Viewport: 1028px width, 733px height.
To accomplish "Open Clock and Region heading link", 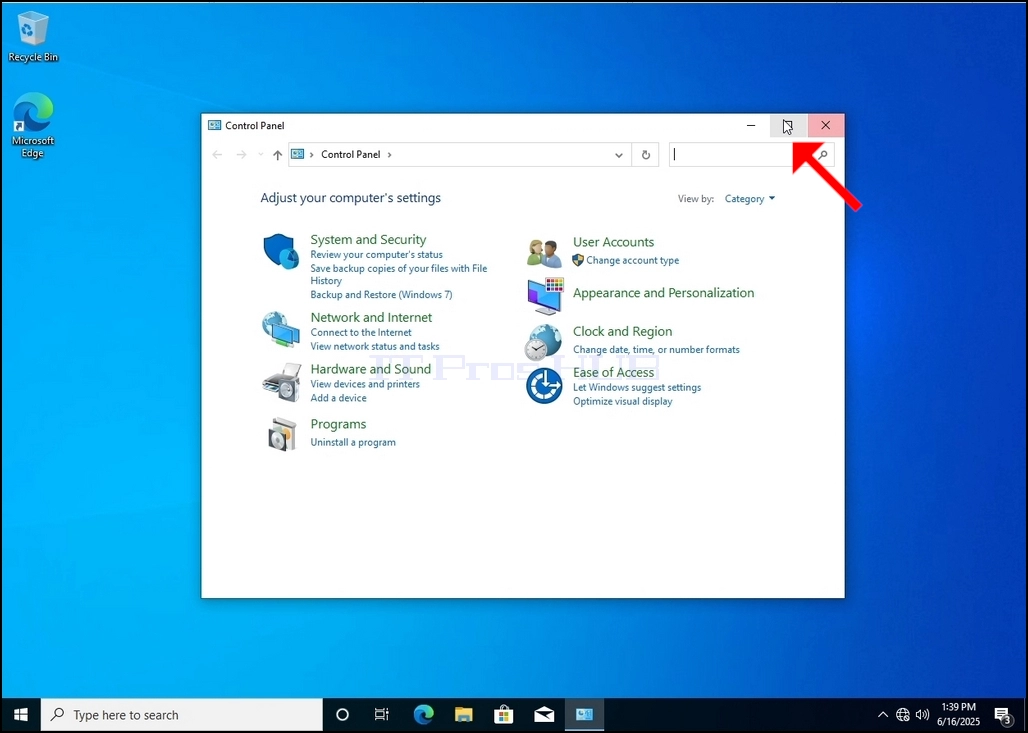I will 623,332.
